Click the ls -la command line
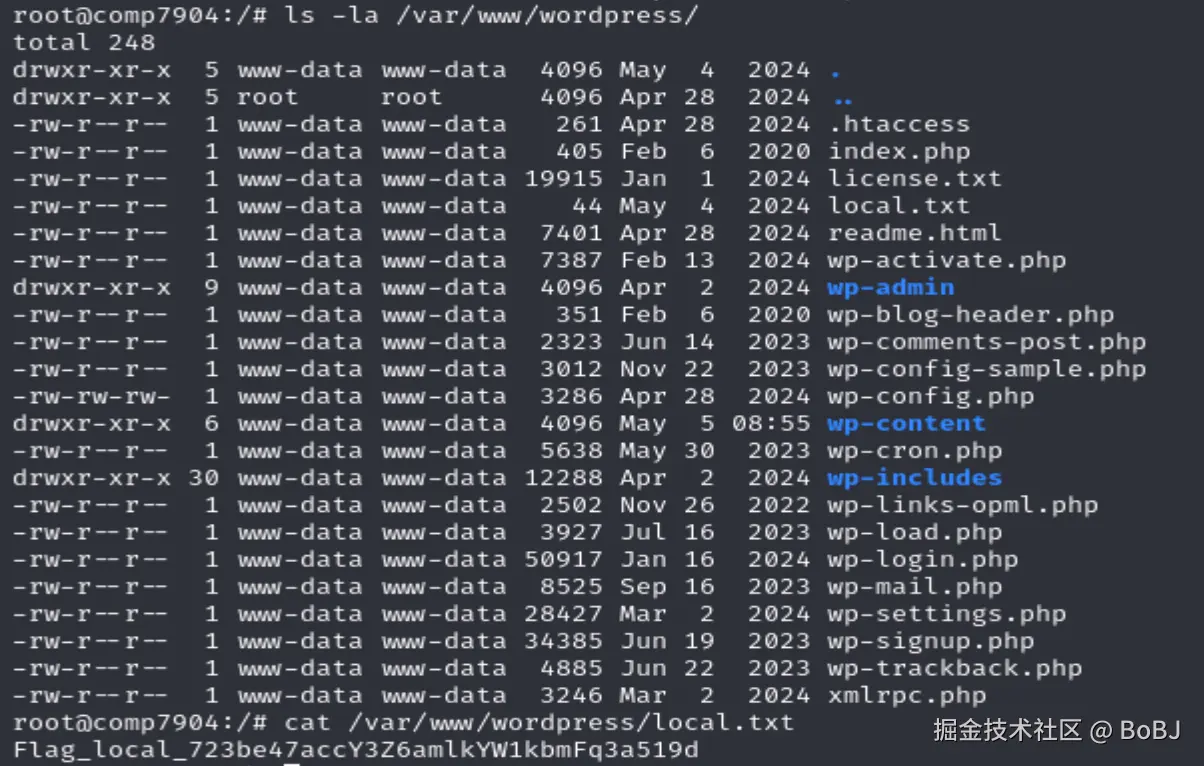The height and width of the screenshot is (766, 1204). pyautogui.click(x=355, y=16)
